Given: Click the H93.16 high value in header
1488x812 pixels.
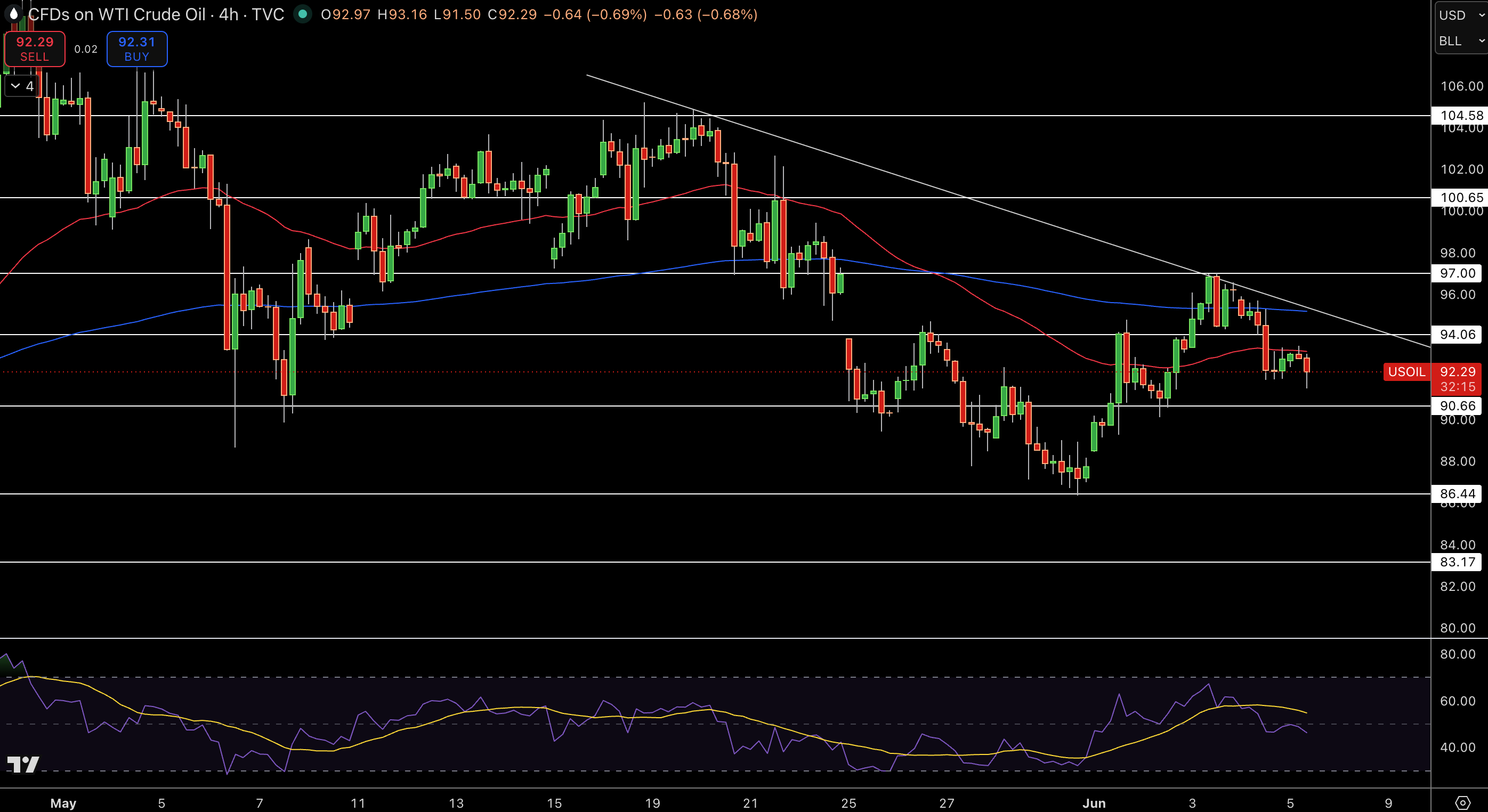Looking at the screenshot, I should click(x=402, y=14).
